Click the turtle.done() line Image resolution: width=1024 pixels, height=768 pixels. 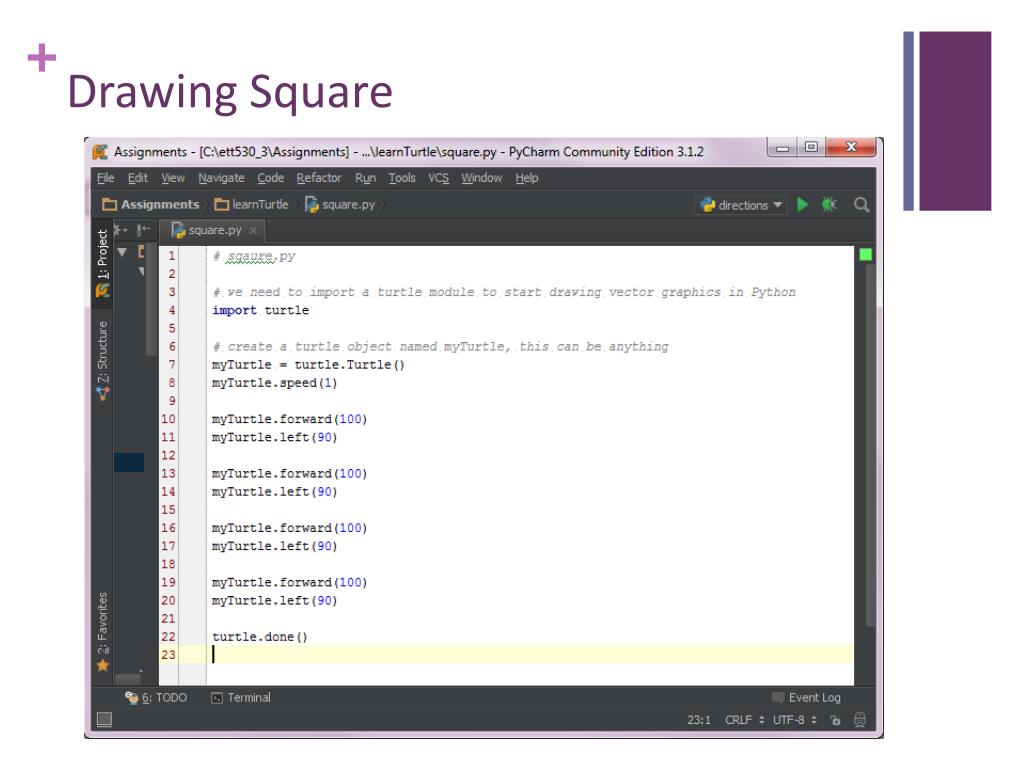(259, 637)
